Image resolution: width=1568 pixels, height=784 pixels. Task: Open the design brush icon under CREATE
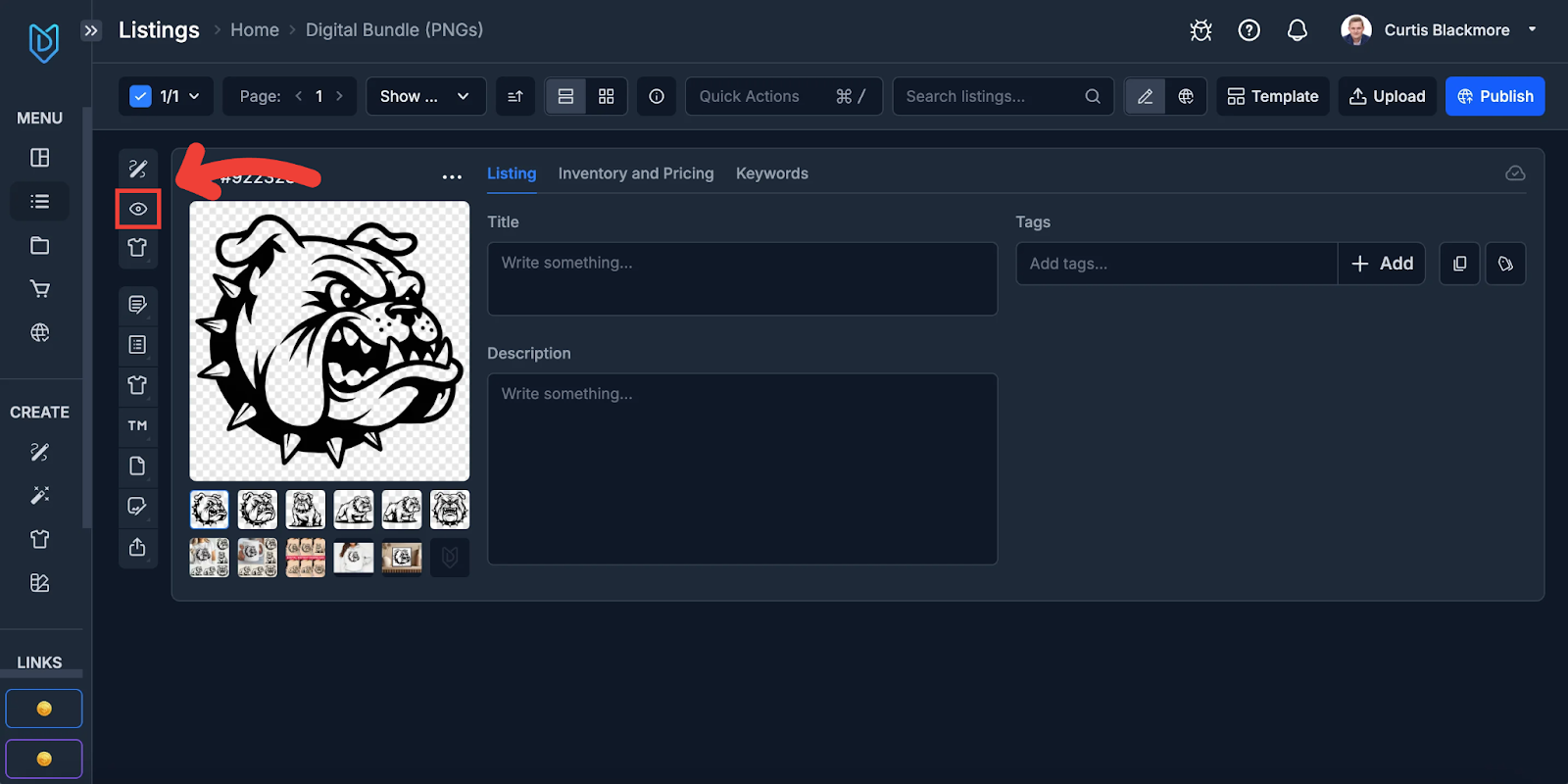40,452
